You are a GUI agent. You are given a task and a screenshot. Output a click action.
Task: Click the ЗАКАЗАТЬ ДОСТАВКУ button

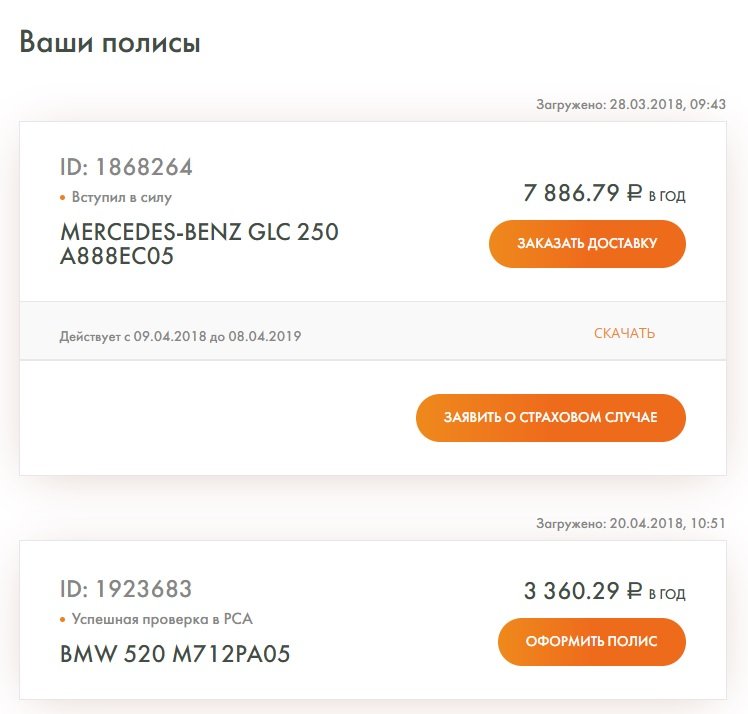tap(587, 244)
